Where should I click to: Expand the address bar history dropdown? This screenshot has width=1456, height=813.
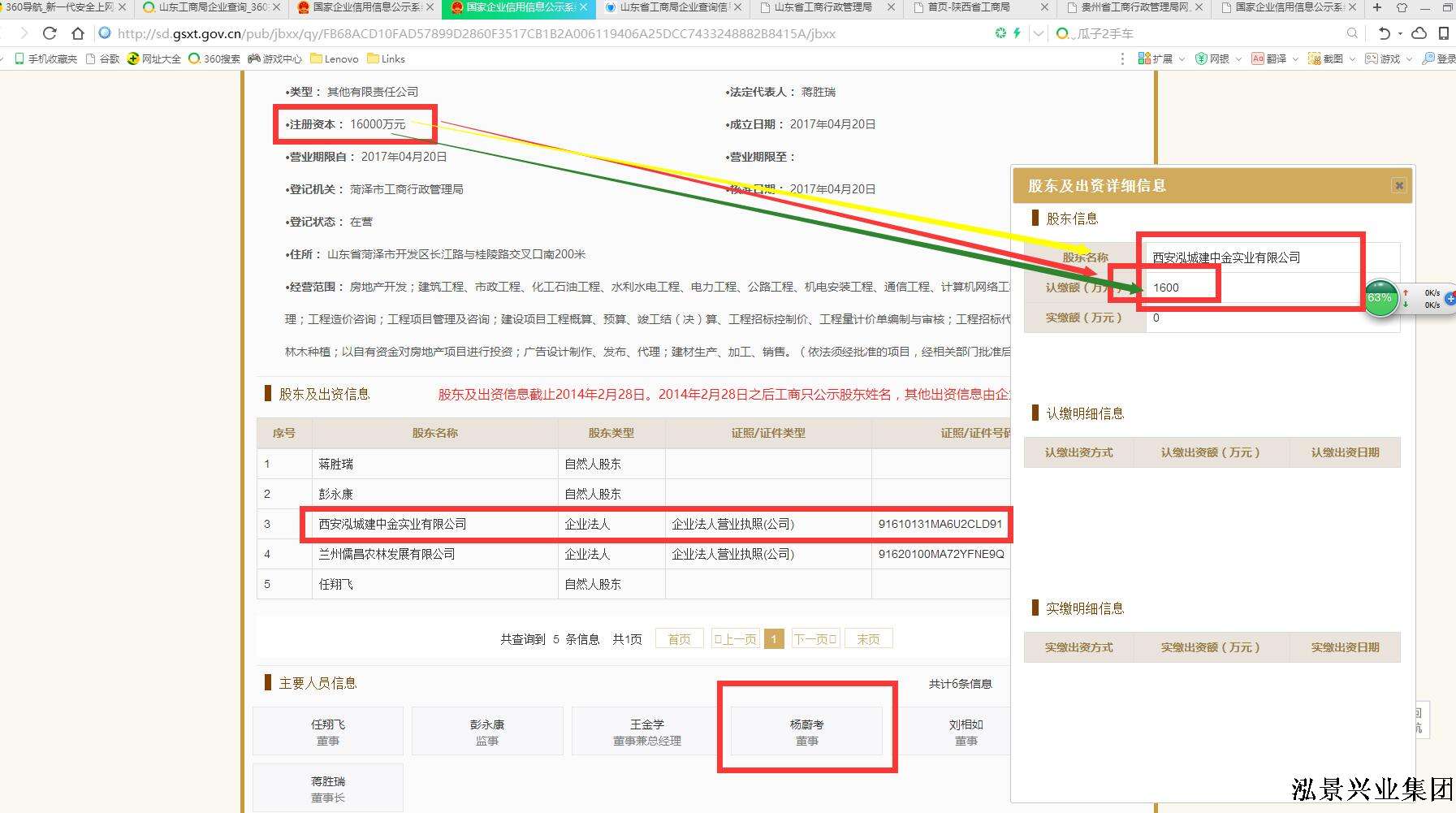1039,33
